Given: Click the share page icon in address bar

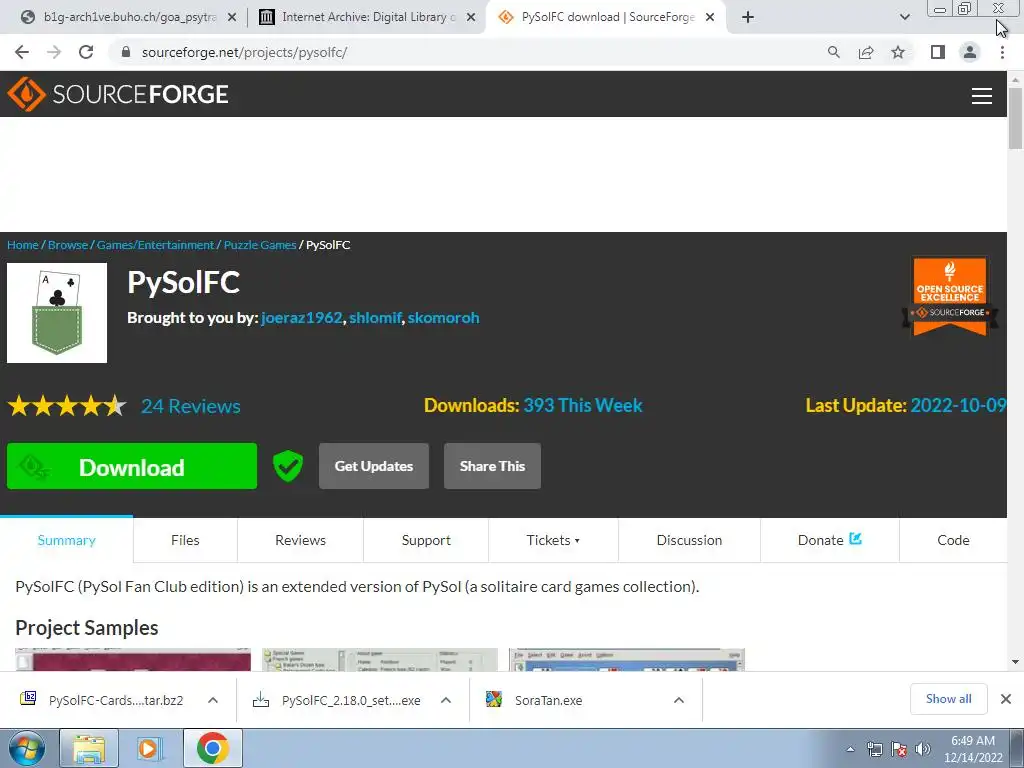Looking at the screenshot, I should pos(866,52).
